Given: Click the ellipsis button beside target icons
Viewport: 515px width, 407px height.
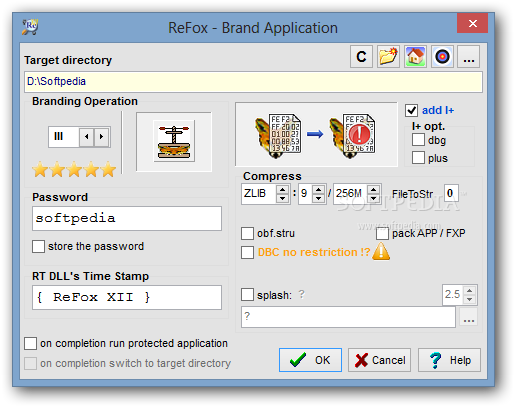Looking at the screenshot, I should point(469,57).
